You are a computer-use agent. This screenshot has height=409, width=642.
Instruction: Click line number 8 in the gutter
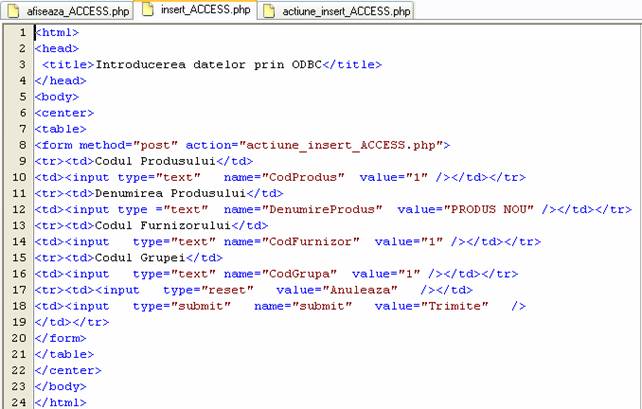[x=22, y=145]
